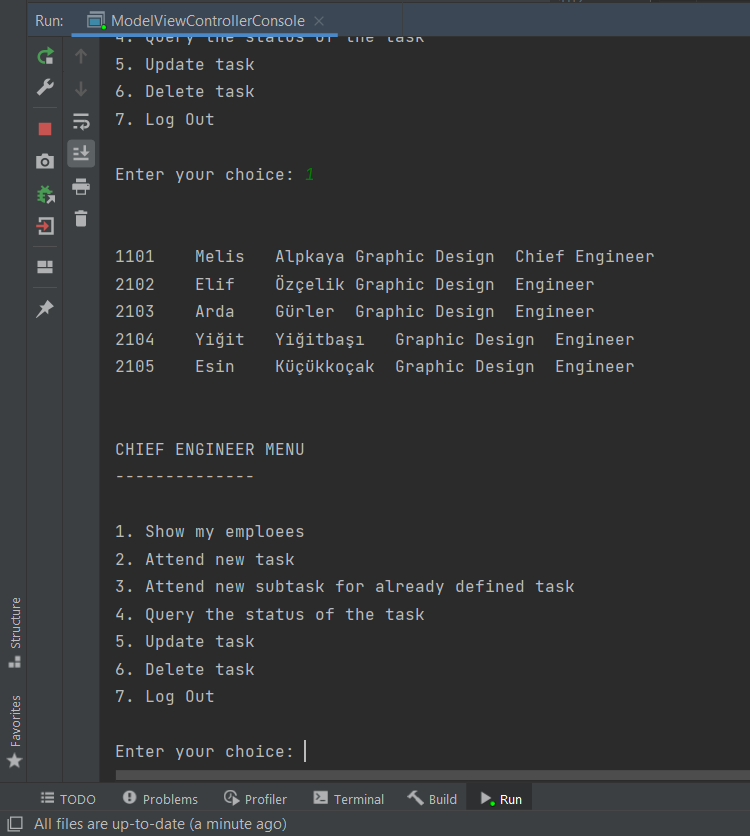Open run configuration settings via wrench icon
Image resolution: width=750 pixels, height=836 pixels.
point(44,87)
